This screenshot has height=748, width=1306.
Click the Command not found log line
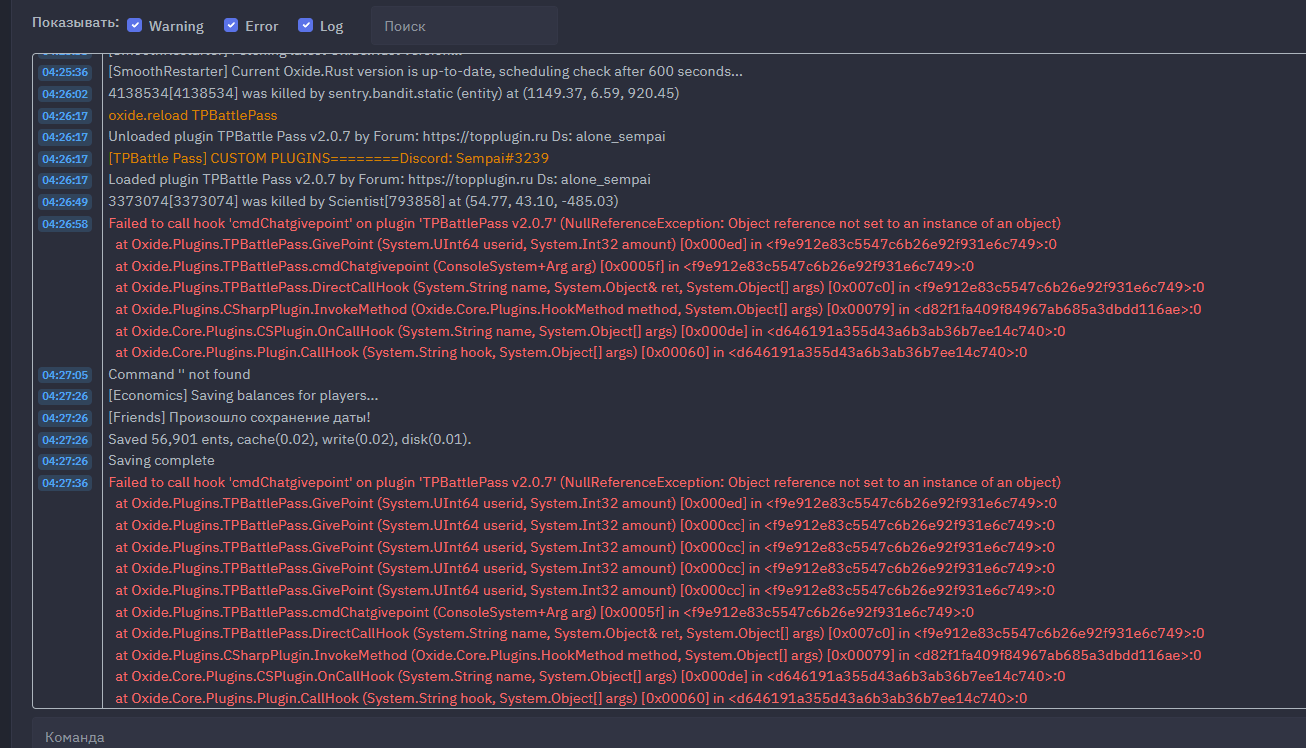pos(179,375)
